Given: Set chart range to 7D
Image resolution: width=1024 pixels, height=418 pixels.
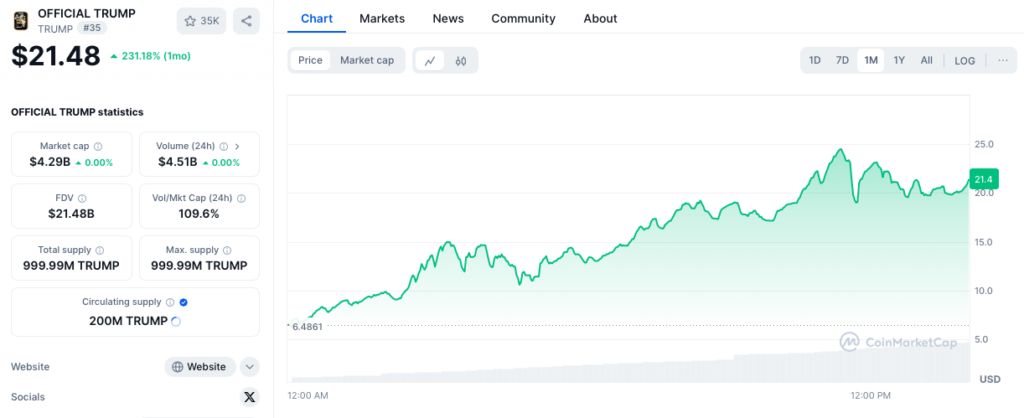Looking at the screenshot, I should point(842,61).
